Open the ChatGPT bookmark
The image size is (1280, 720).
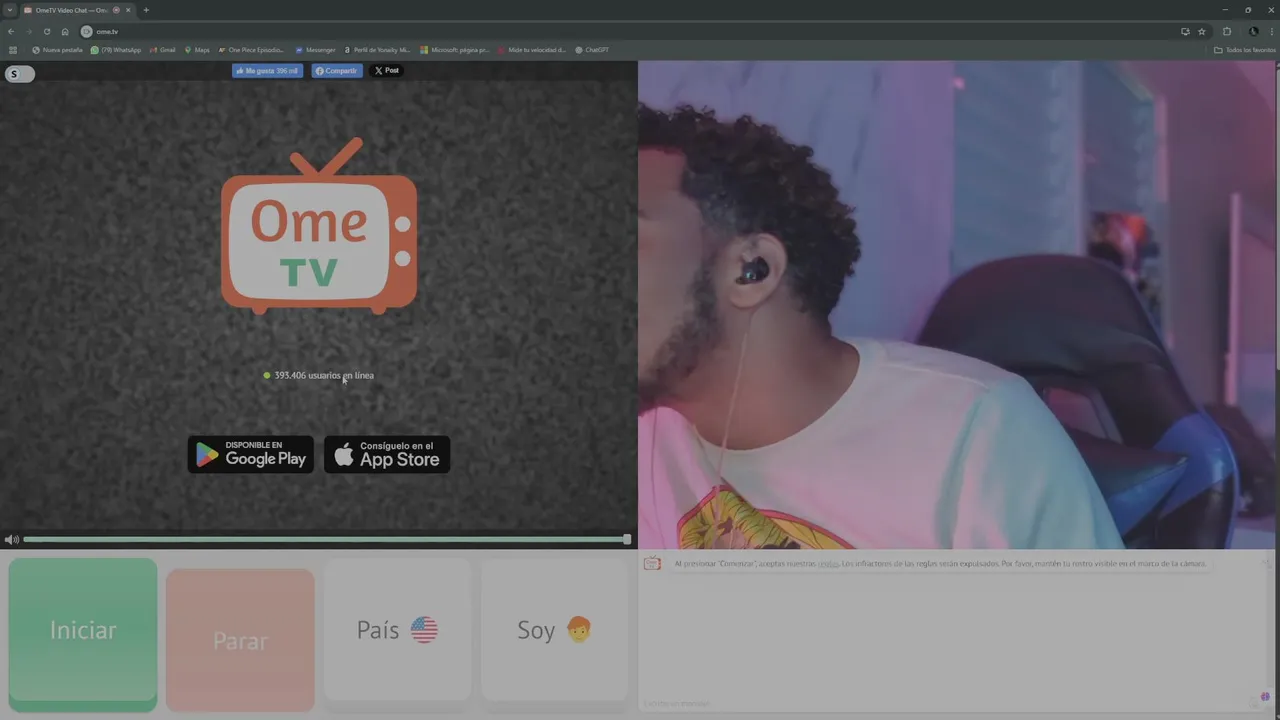[592, 50]
